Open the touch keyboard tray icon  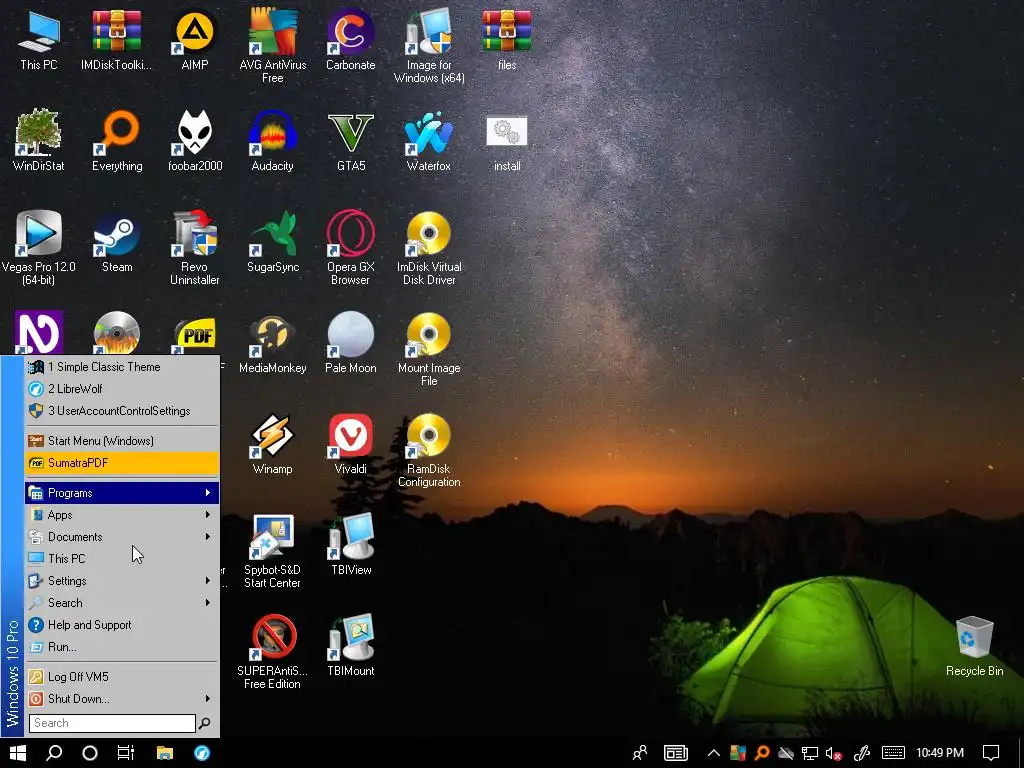[x=893, y=753]
